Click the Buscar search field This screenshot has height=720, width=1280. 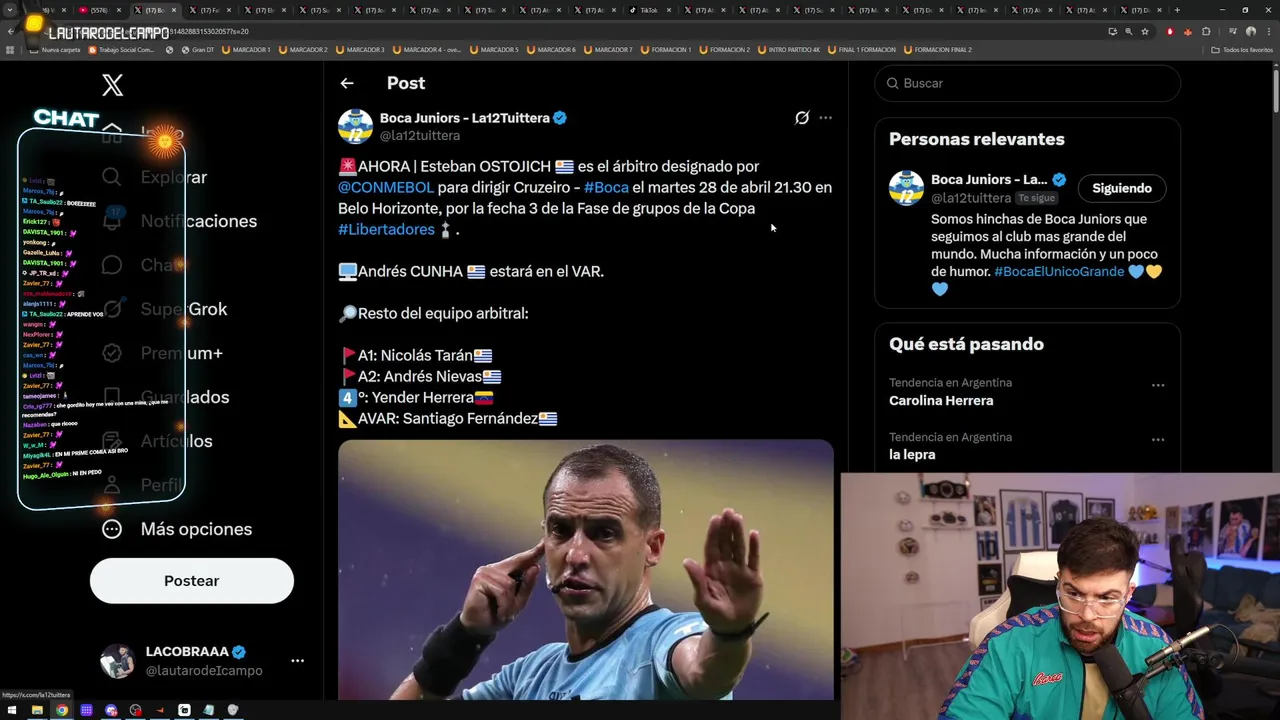(x=1027, y=83)
